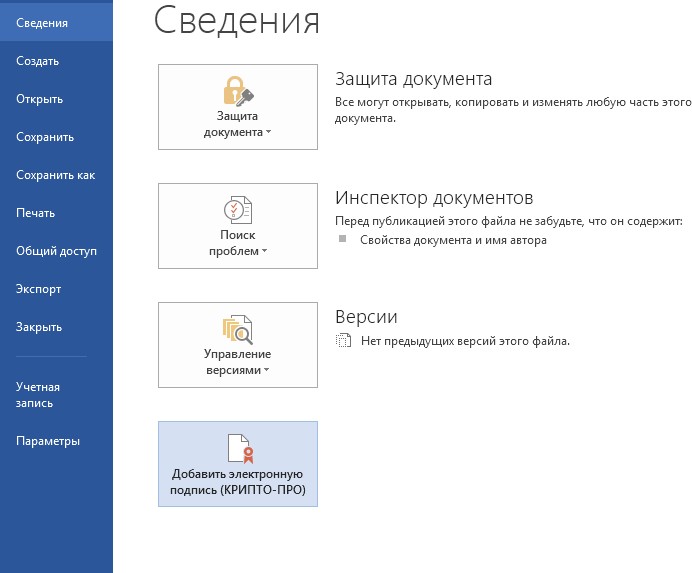Expand the Защита документа dropdown arrow
The width and height of the screenshot is (692, 573).
tap(269, 133)
